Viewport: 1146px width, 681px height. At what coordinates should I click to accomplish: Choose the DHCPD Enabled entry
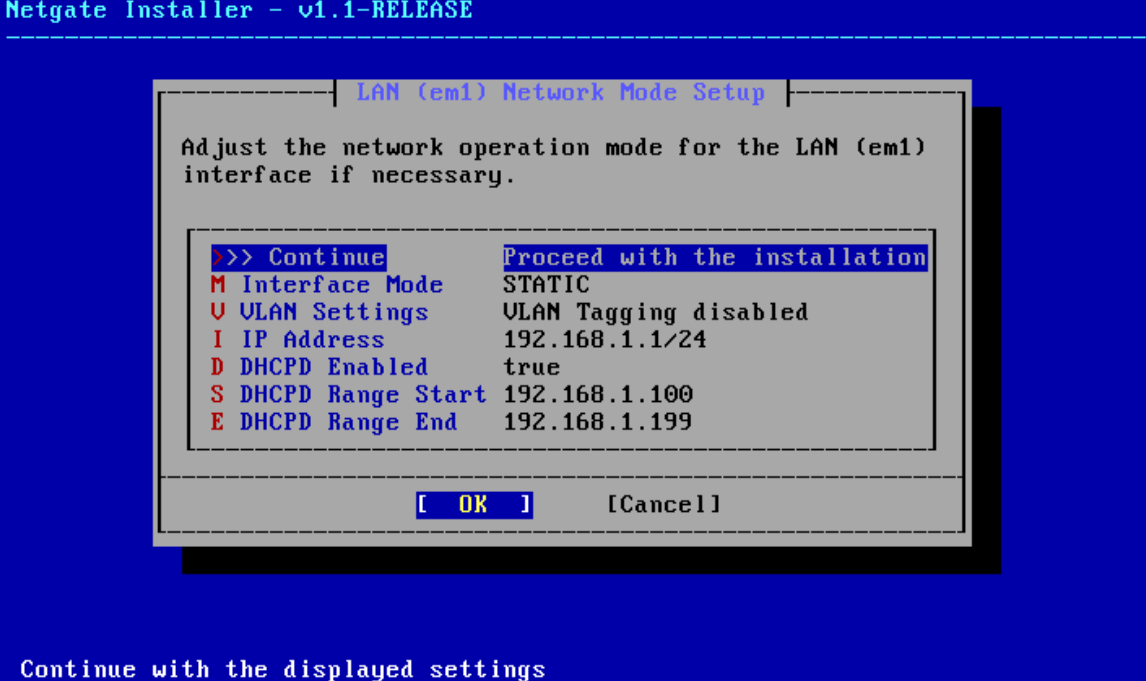[319, 367]
